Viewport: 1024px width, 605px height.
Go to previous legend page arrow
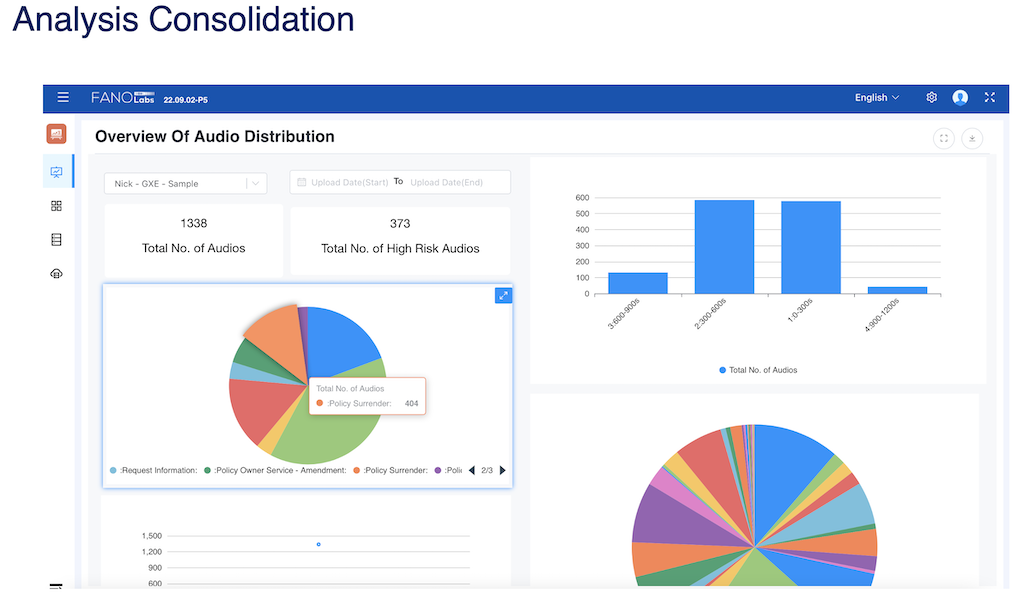472,470
